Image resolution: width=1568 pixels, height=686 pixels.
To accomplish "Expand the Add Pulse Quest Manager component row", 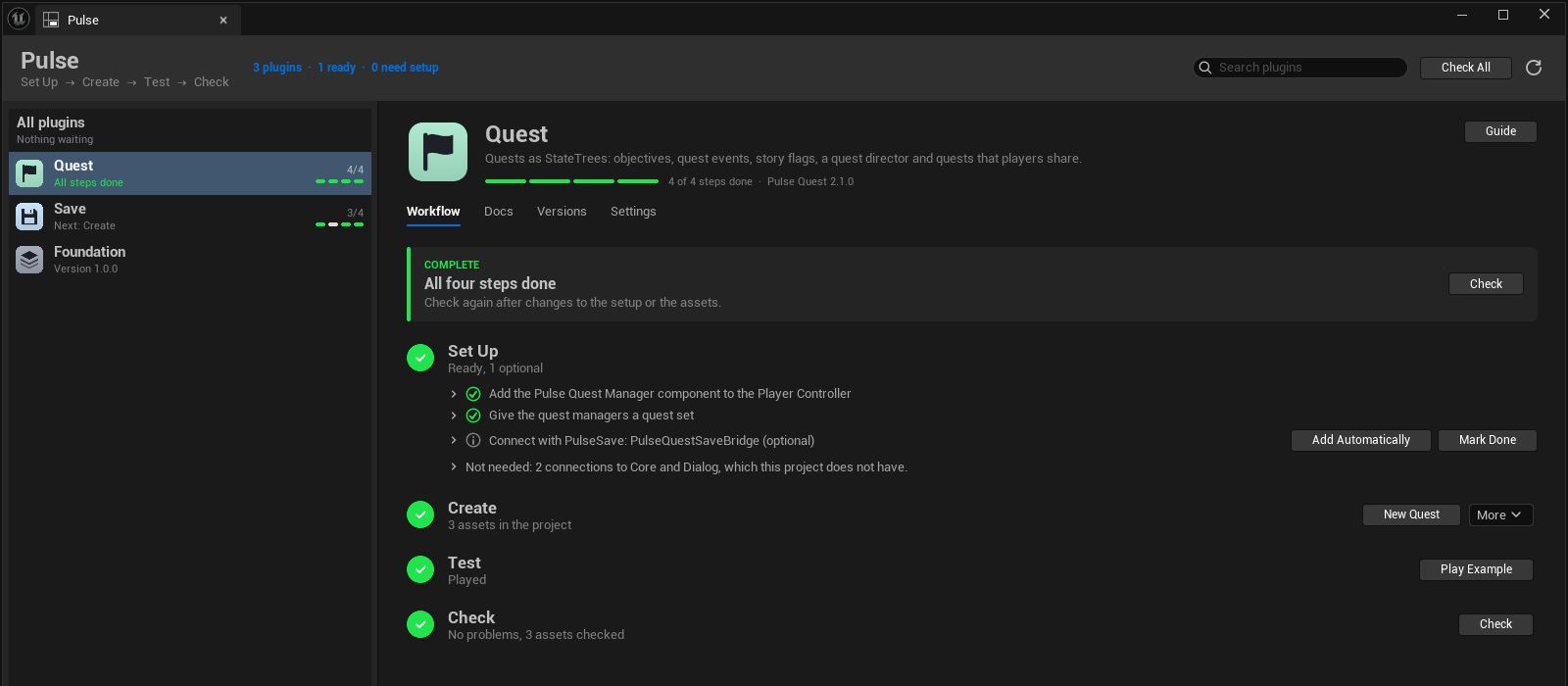I will tap(454, 394).
